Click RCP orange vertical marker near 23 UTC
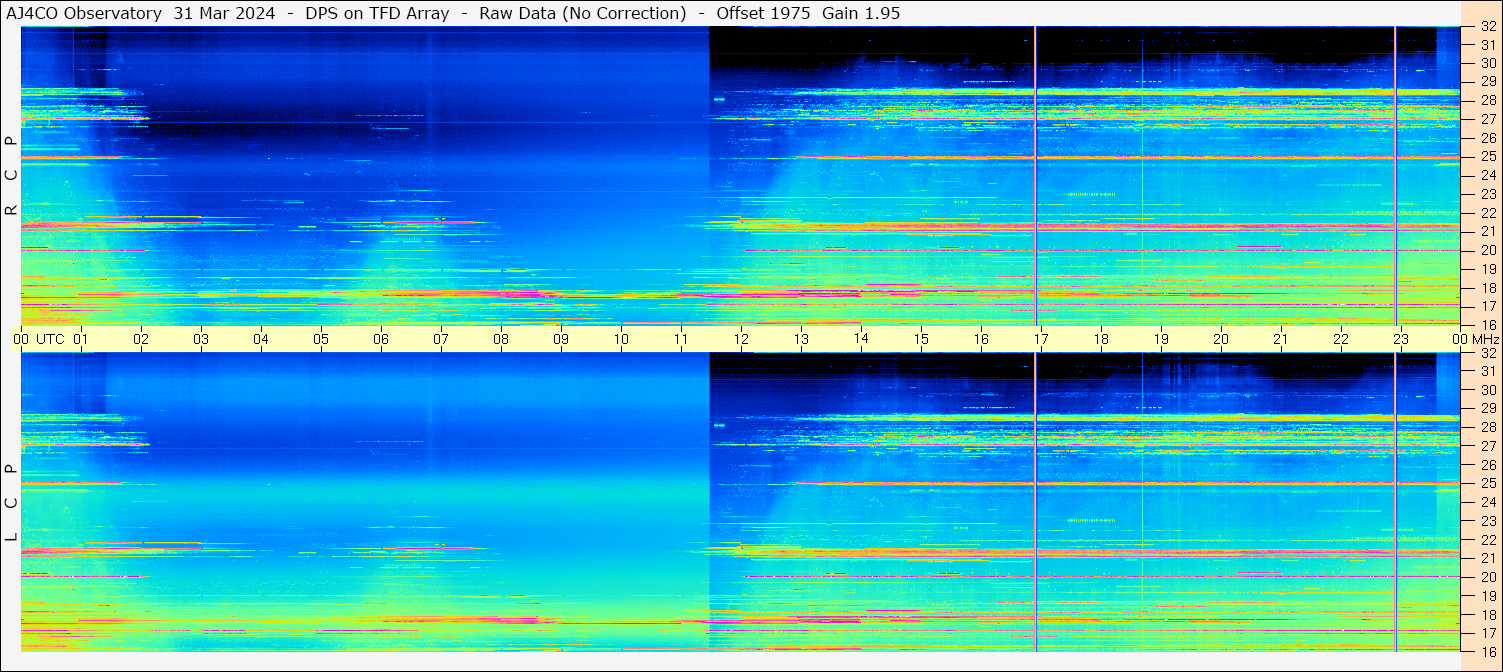This screenshot has width=1503, height=672. [x=1395, y=176]
